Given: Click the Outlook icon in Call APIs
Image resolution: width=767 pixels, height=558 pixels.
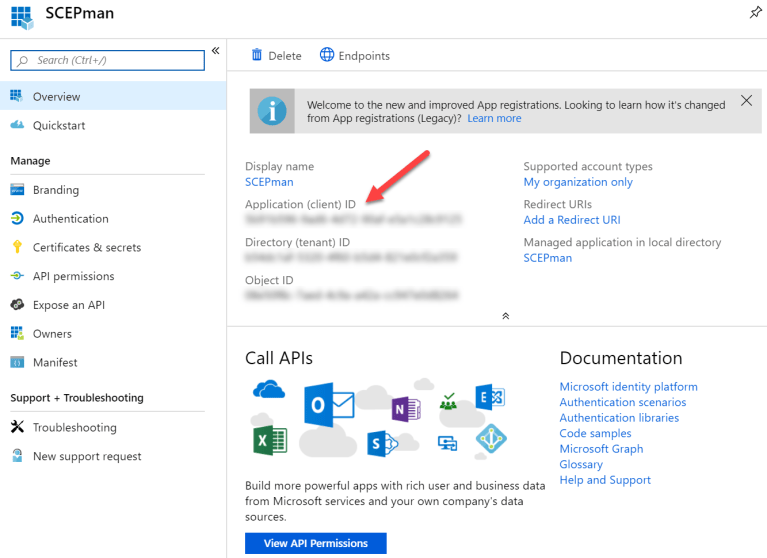Looking at the screenshot, I should click(x=329, y=405).
